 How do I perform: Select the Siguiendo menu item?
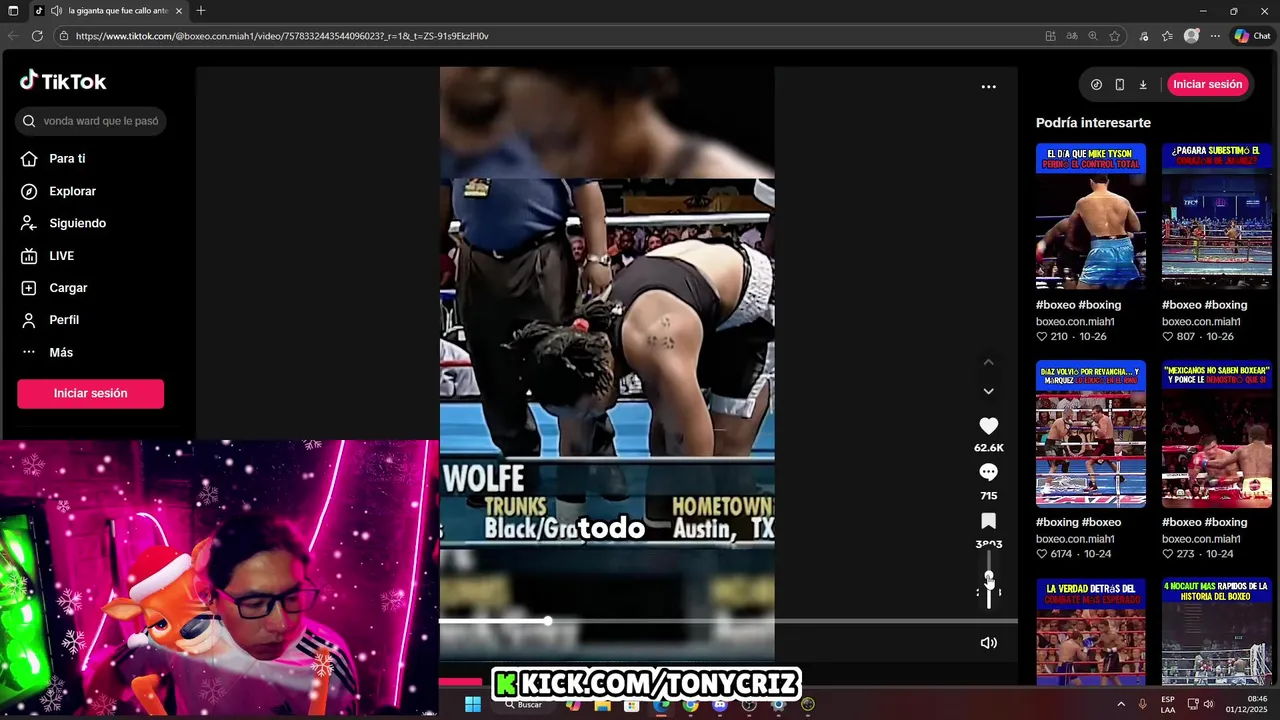[77, 223]
